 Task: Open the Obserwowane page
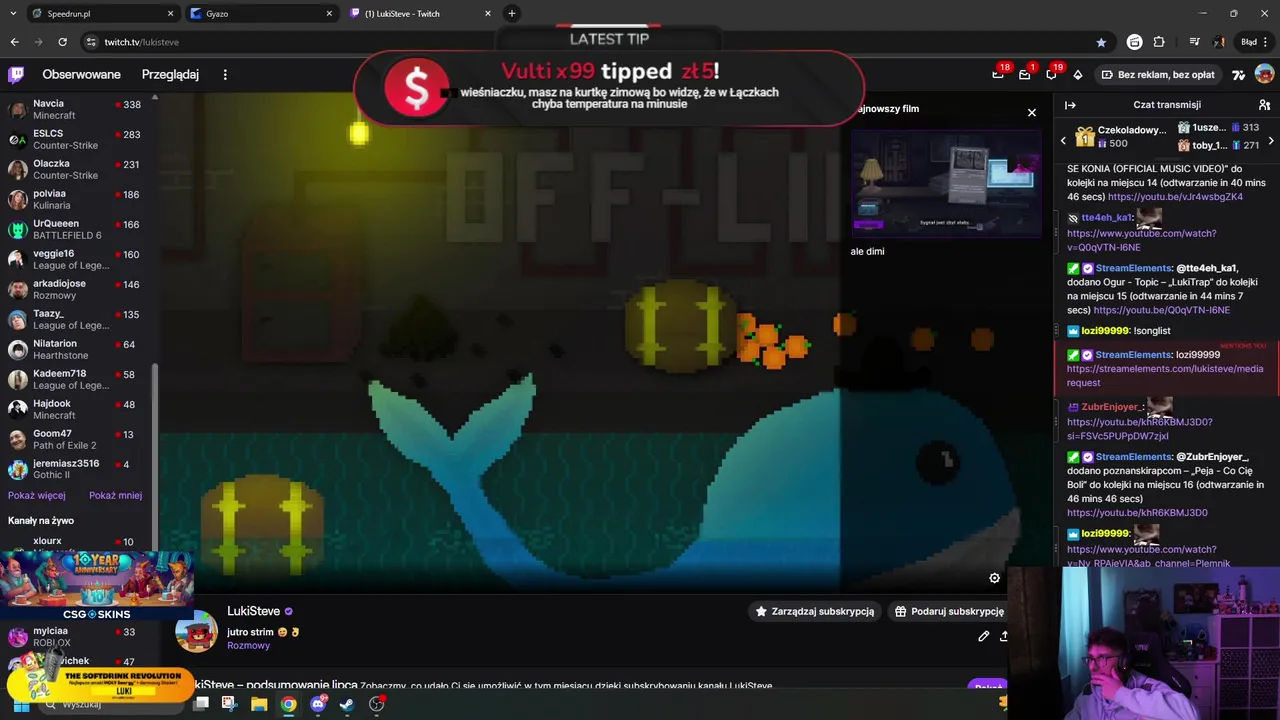pyautogui.click(x=81, y=74)
